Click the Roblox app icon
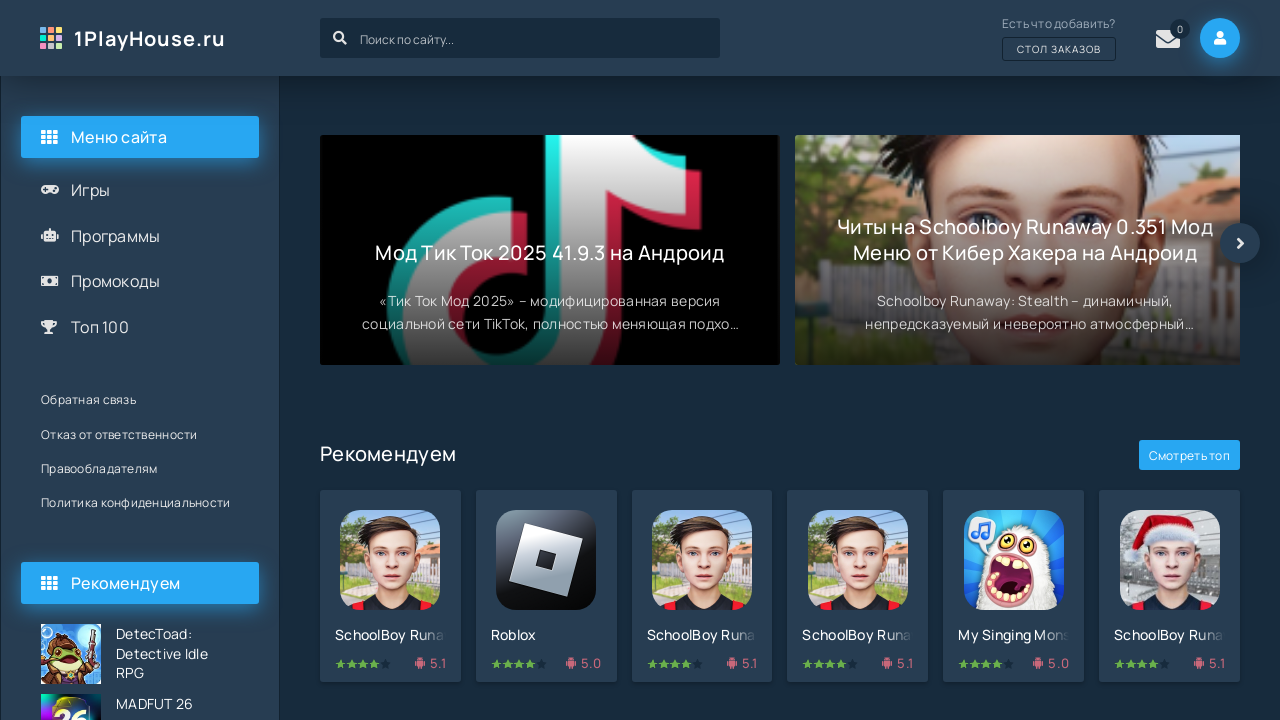 [x=546, y=560]
